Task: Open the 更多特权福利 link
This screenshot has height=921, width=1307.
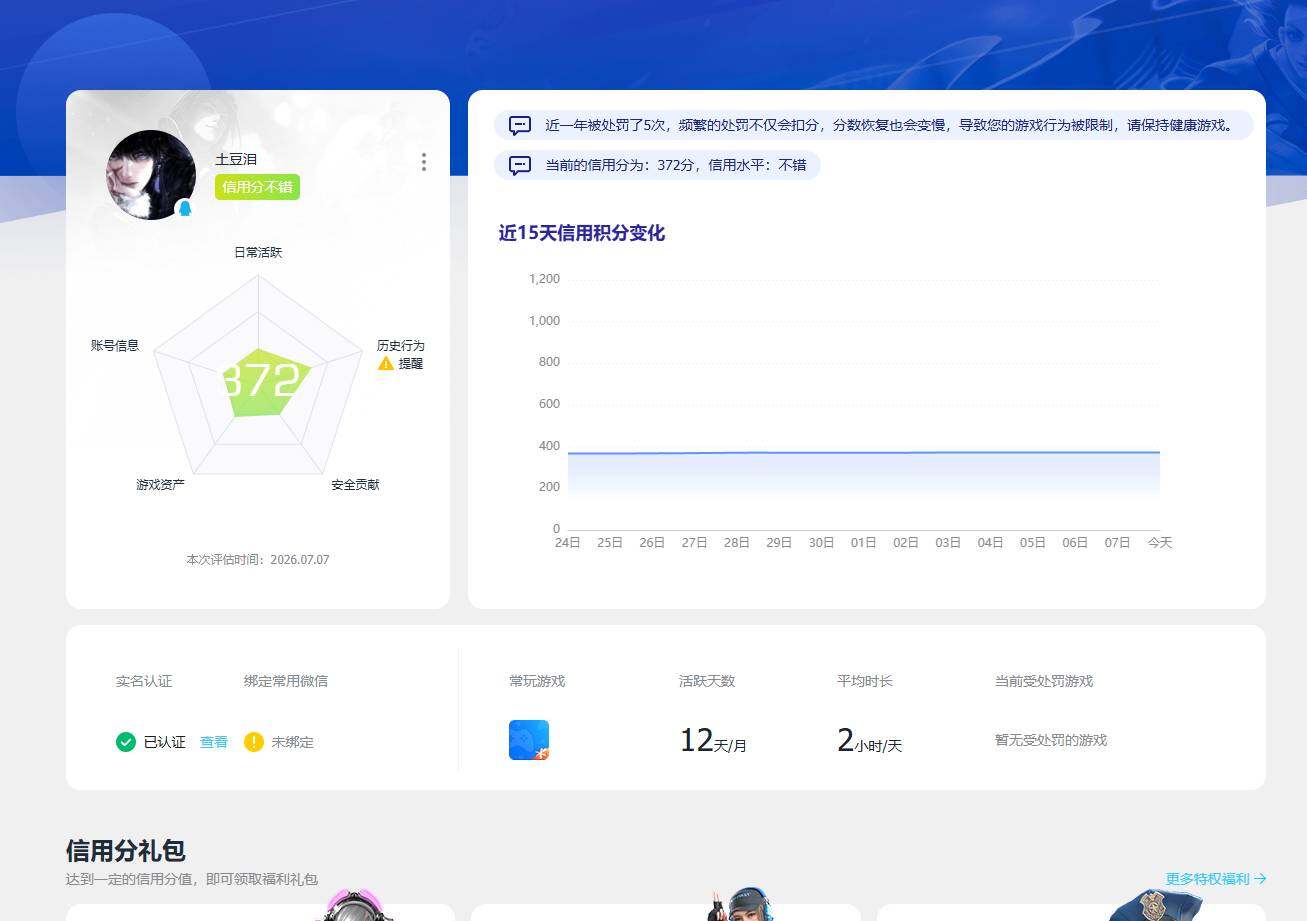Action: [x=1216, y=879]
